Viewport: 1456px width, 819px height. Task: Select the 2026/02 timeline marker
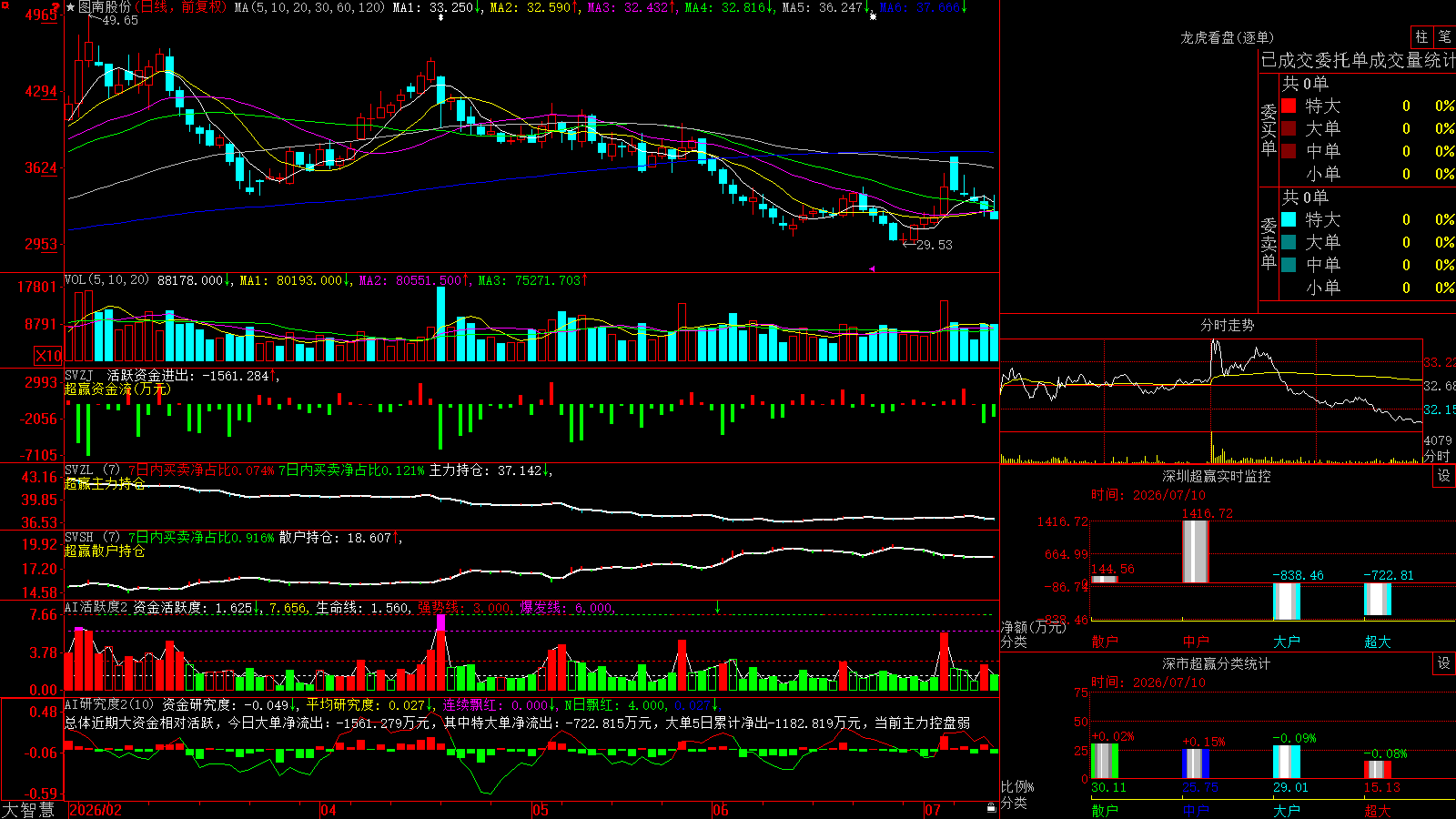96,810
